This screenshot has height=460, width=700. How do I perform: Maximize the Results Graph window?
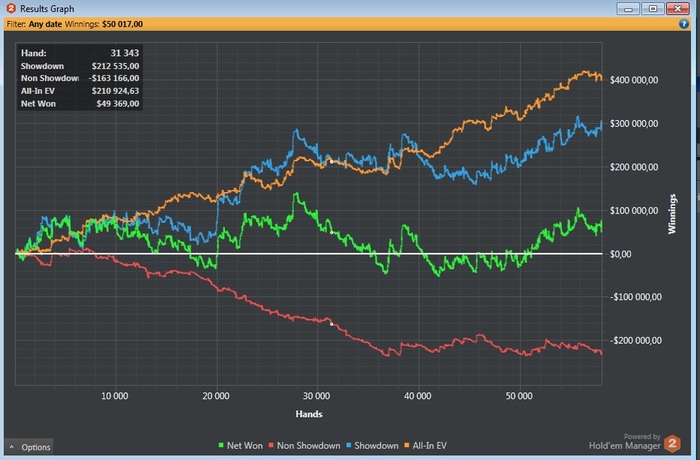point(653,8)
